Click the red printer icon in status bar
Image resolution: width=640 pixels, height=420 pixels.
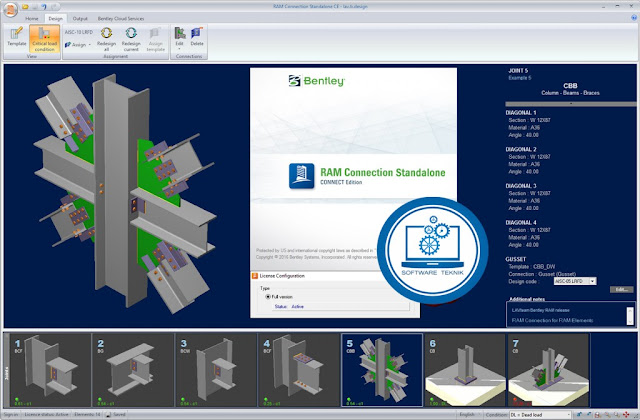tap(598, 415)
